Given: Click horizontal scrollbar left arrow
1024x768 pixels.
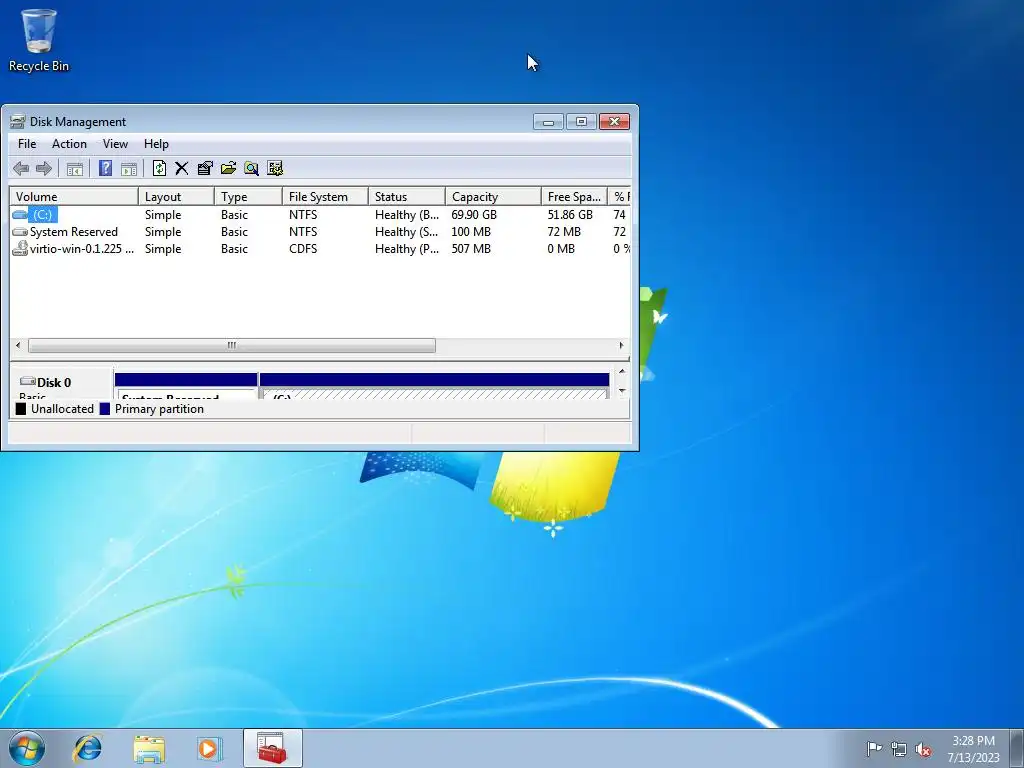Looking at the screenshot, I should point(18,345).
